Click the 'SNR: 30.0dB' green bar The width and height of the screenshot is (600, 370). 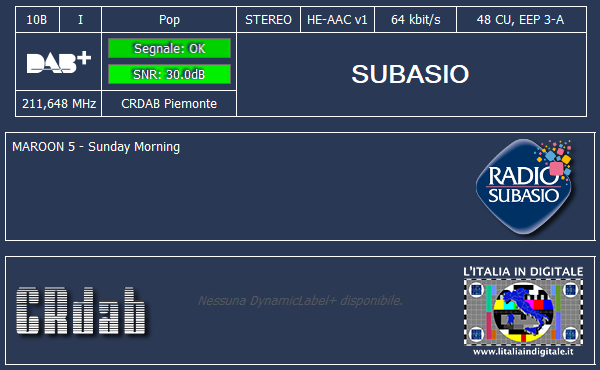coord(169,74)
